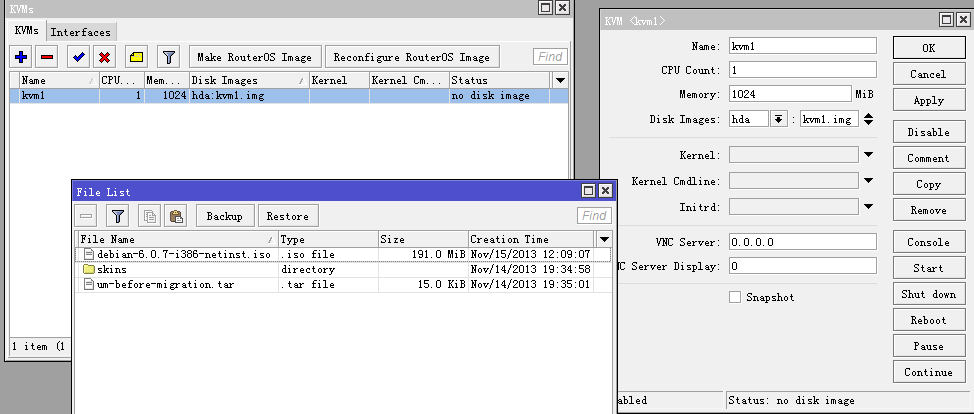Select kvm1 row in KVMs table
Viewport: 974px width, 414px height.
point(289,96)
